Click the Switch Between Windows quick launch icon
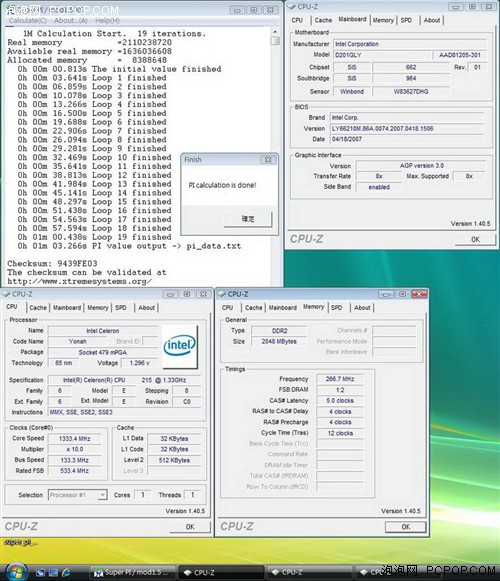Viewport: 500px width, 581px height. [53, 573]
